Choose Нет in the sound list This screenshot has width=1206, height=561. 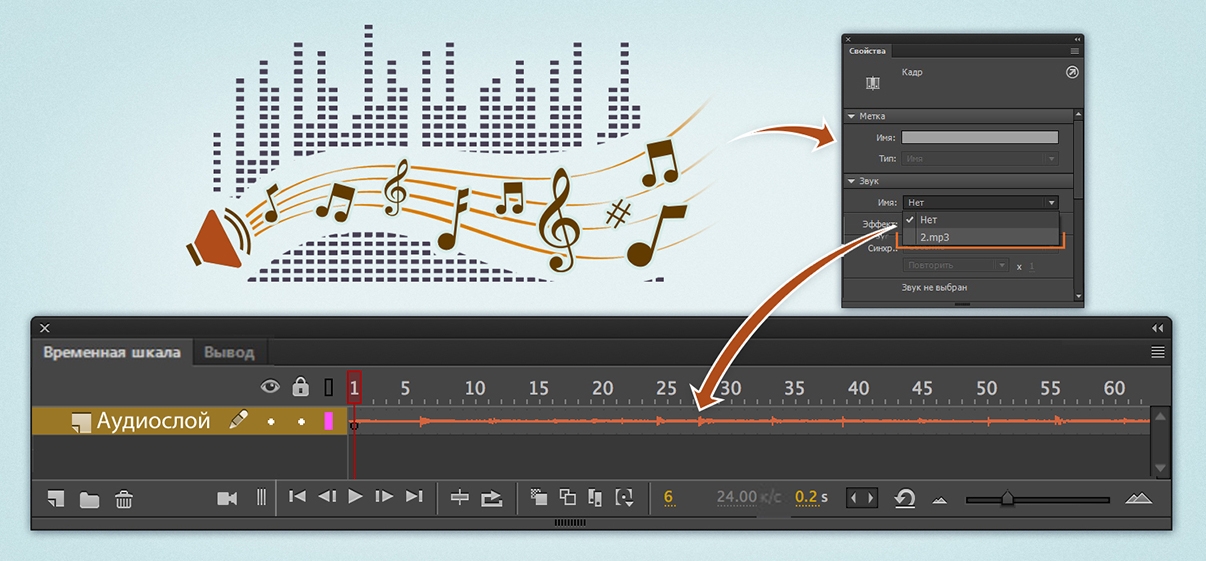point(979,220)
